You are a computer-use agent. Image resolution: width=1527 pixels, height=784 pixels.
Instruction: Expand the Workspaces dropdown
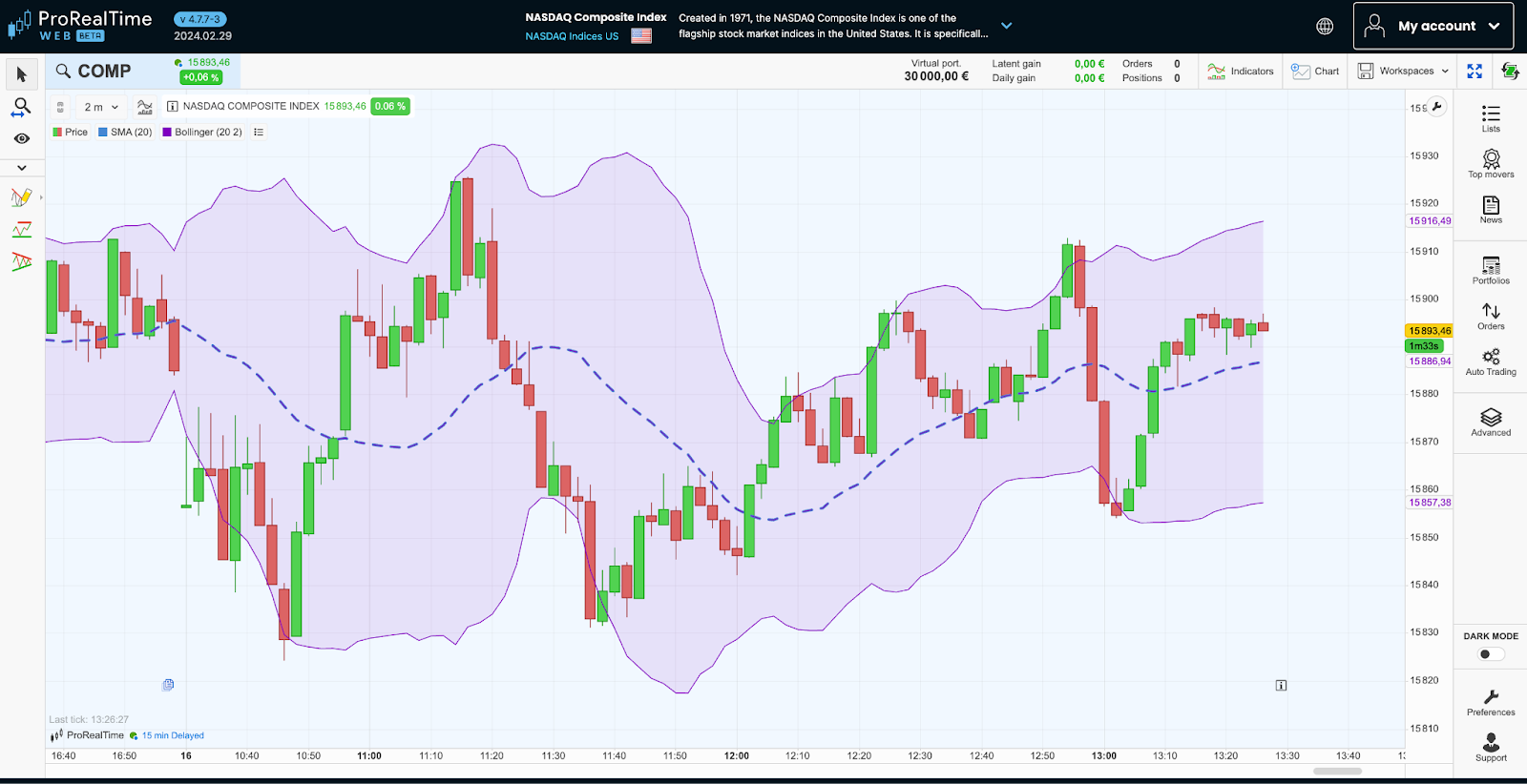click(1404, 72)
